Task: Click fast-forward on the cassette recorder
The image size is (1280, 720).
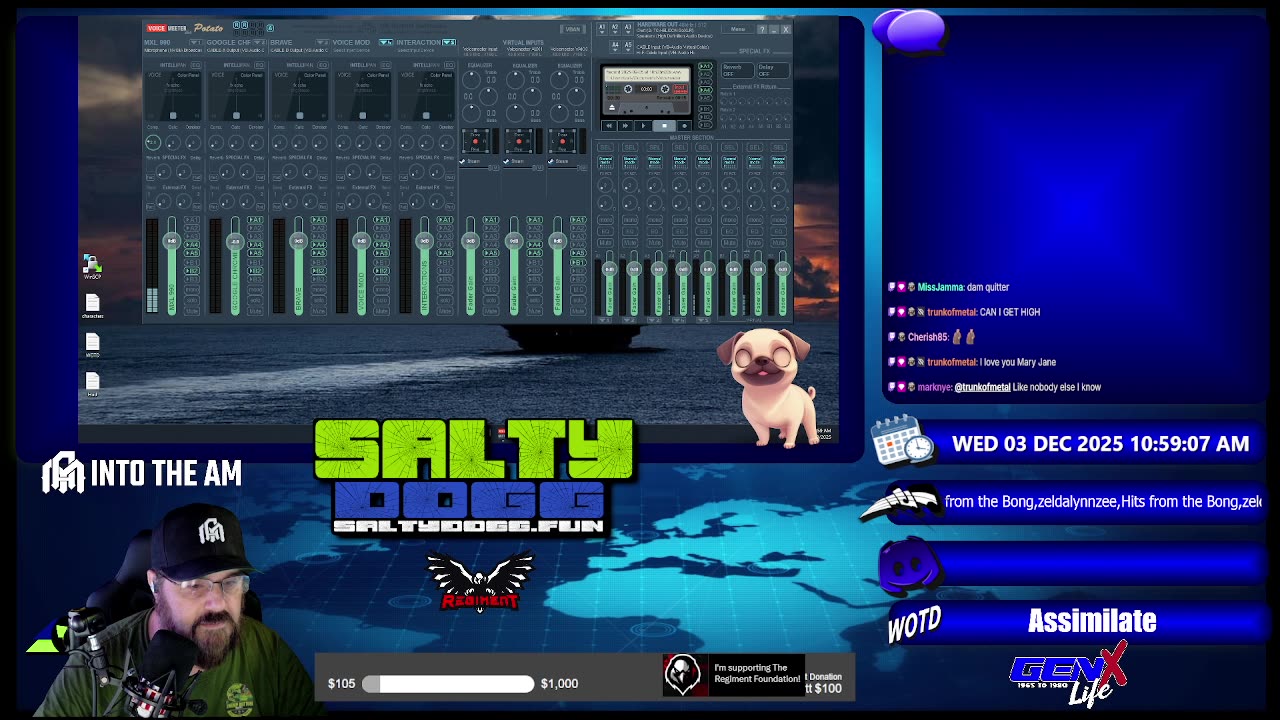Action: pos(625,126)
